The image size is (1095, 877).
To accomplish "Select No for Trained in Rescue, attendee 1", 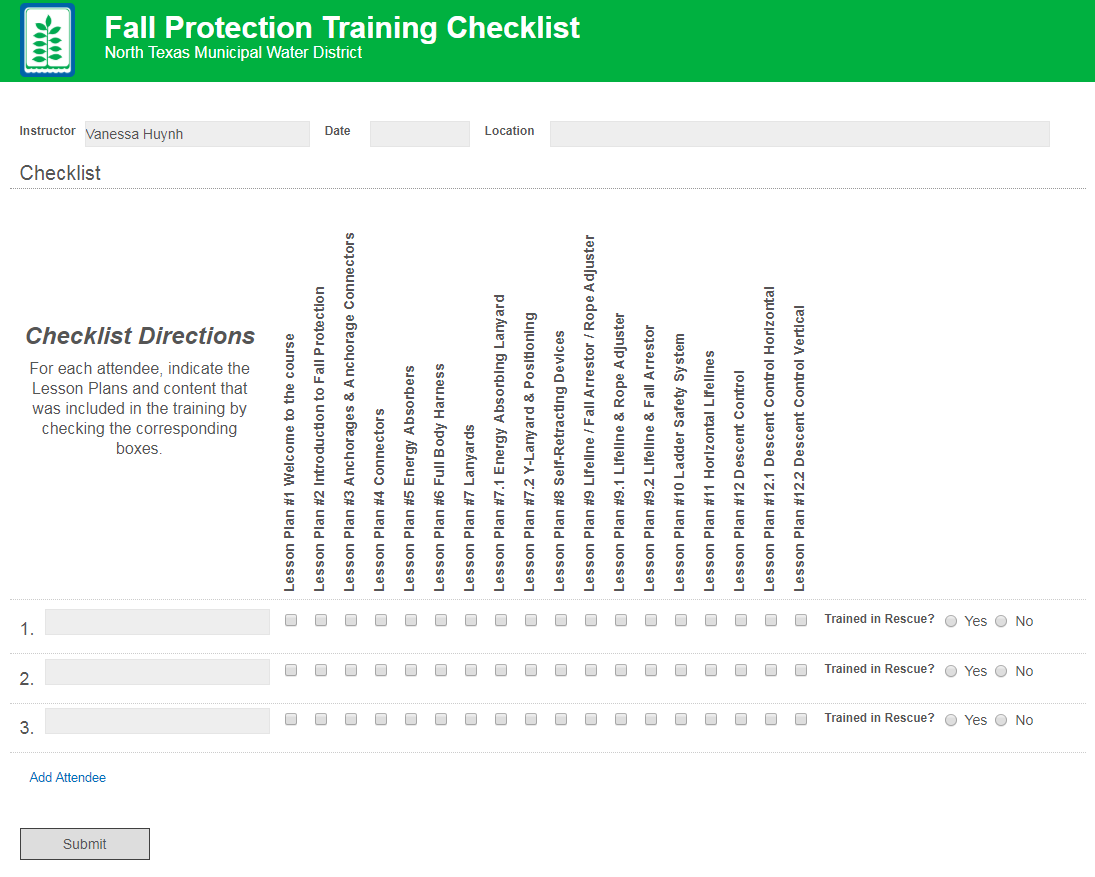I will pyautogui.click(x=1001, y=621).
